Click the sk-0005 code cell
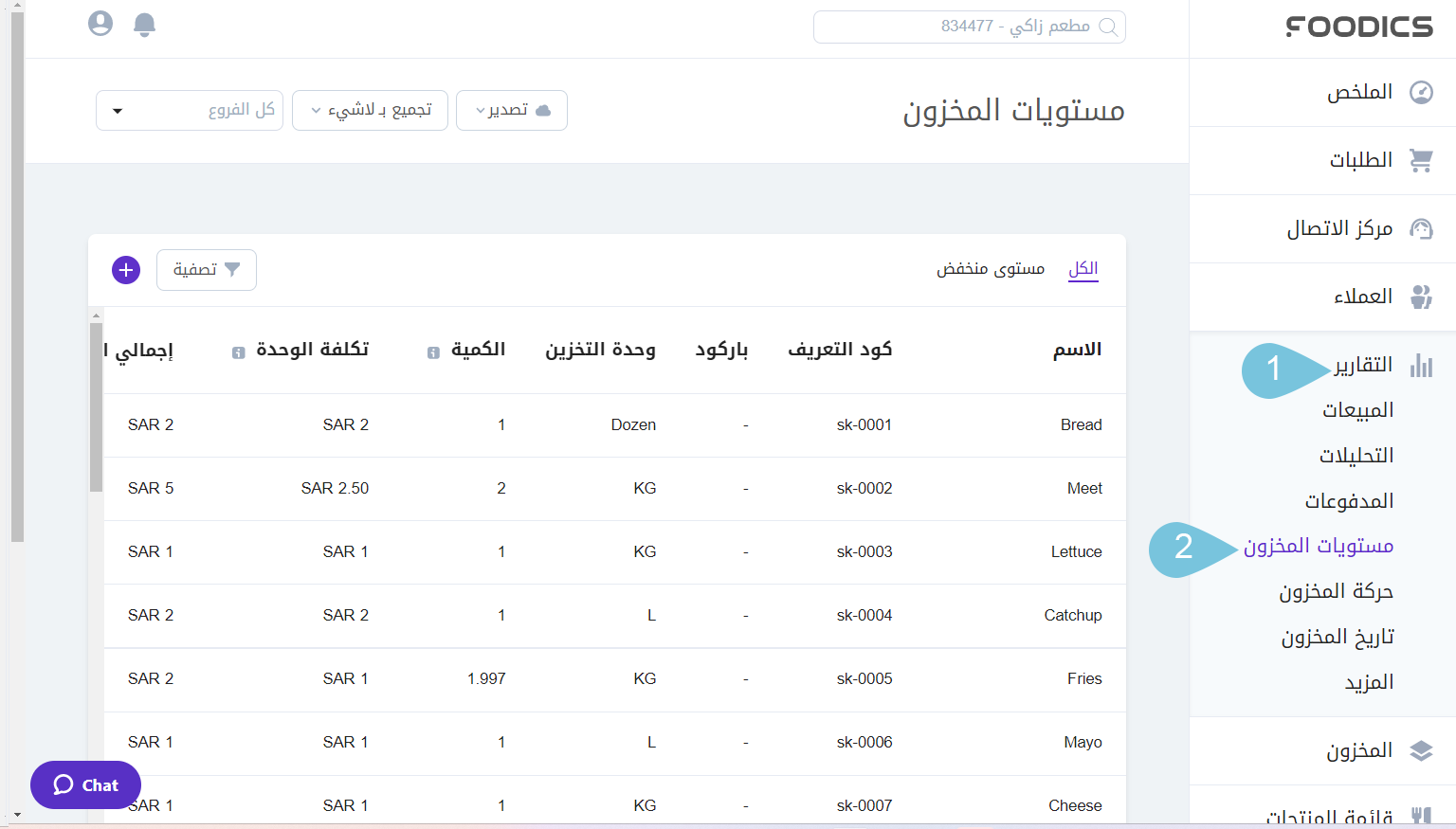The height and width of the screenshot is (829, 1456). click(x=864, y=678)
